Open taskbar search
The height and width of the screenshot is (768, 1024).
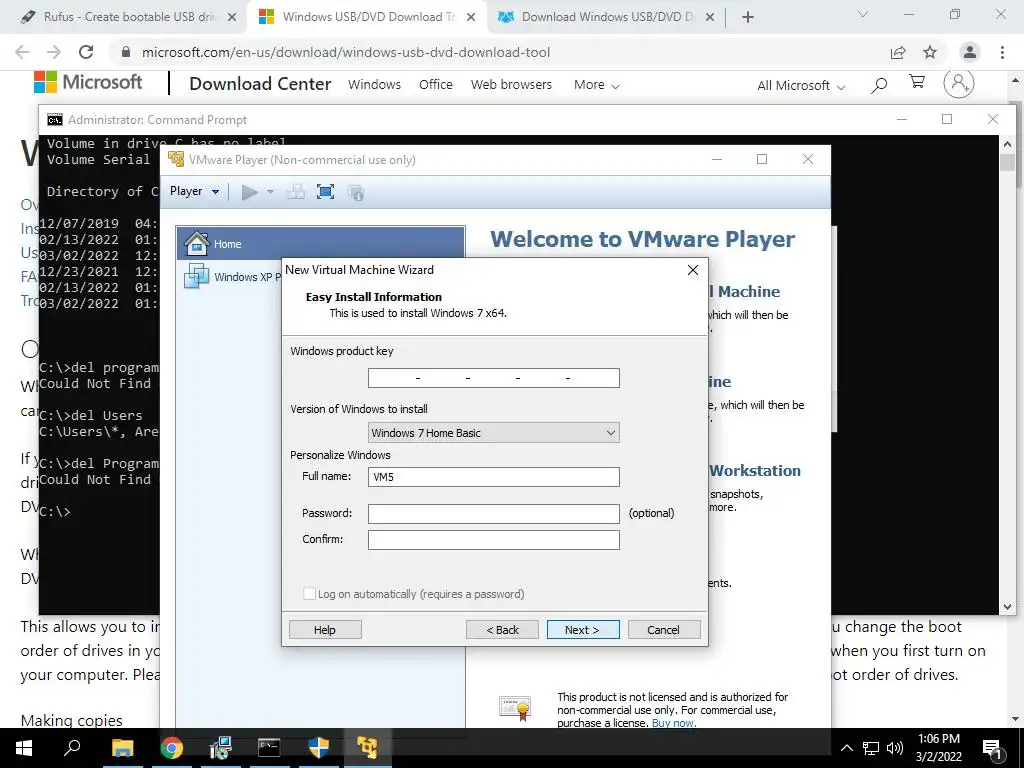(x=72, y=748)
